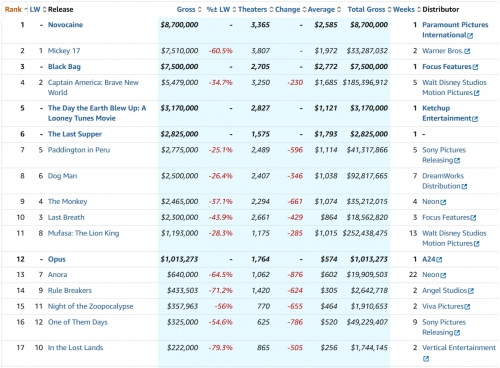Click external link icon under Vertical Entertainment

[426, 359]
